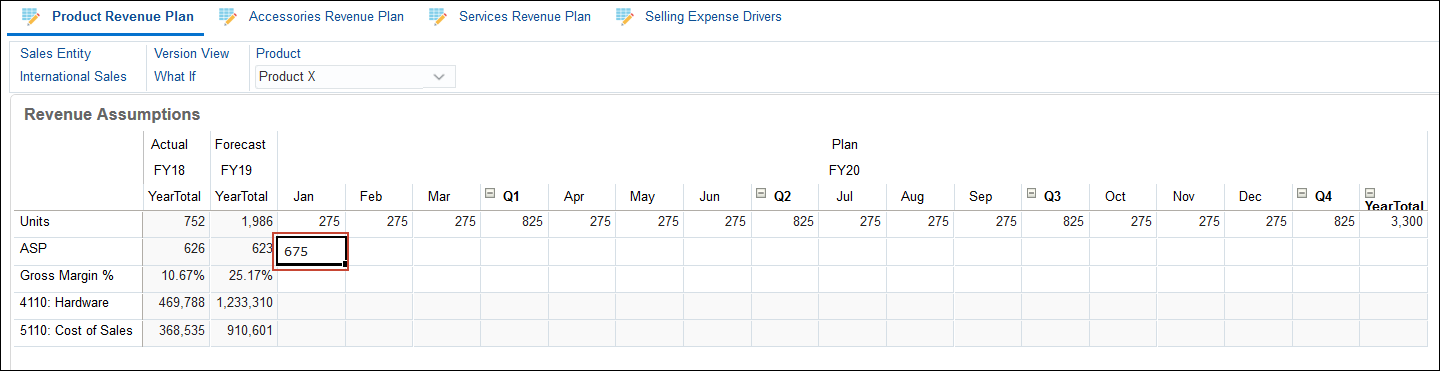Switch to the Accessories Revenue Plan tab
The width and height of the screenshot is (1440, 371).
click(326, 17)
